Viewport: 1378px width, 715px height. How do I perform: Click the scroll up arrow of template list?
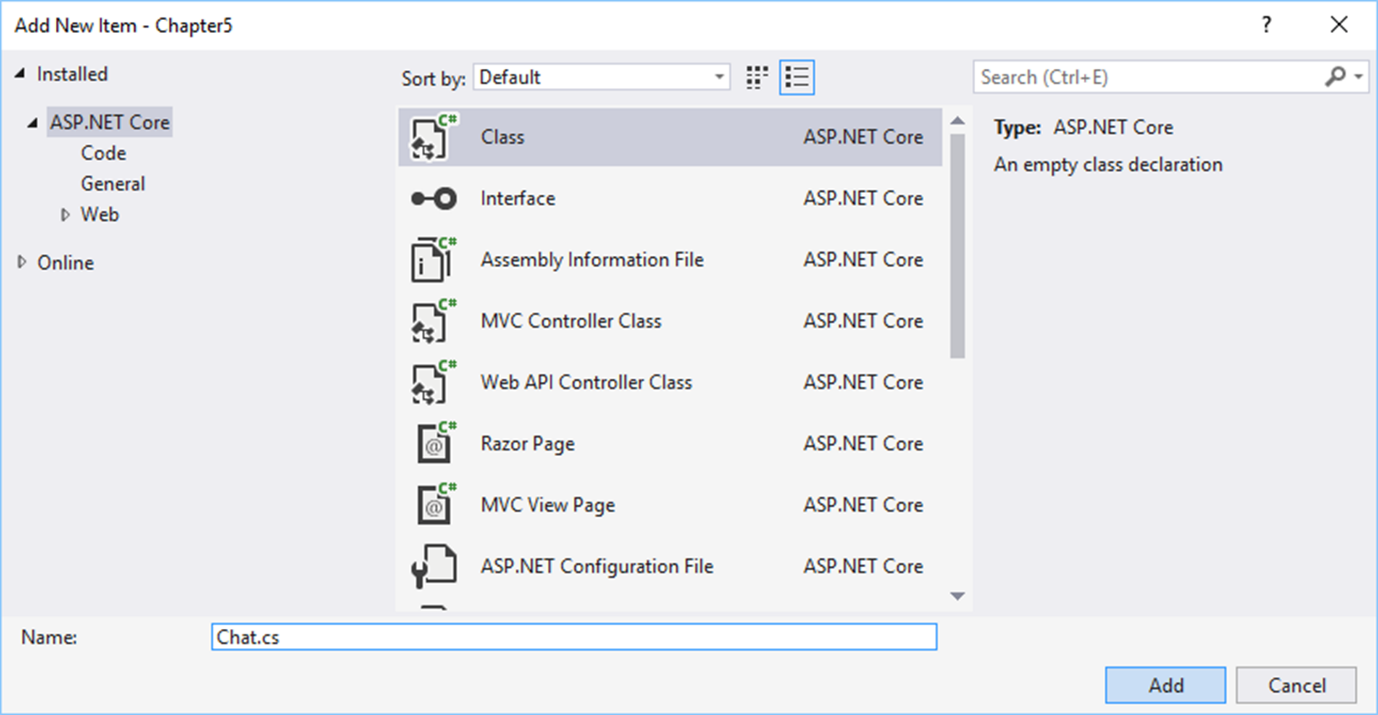click(x=957, y=121)
